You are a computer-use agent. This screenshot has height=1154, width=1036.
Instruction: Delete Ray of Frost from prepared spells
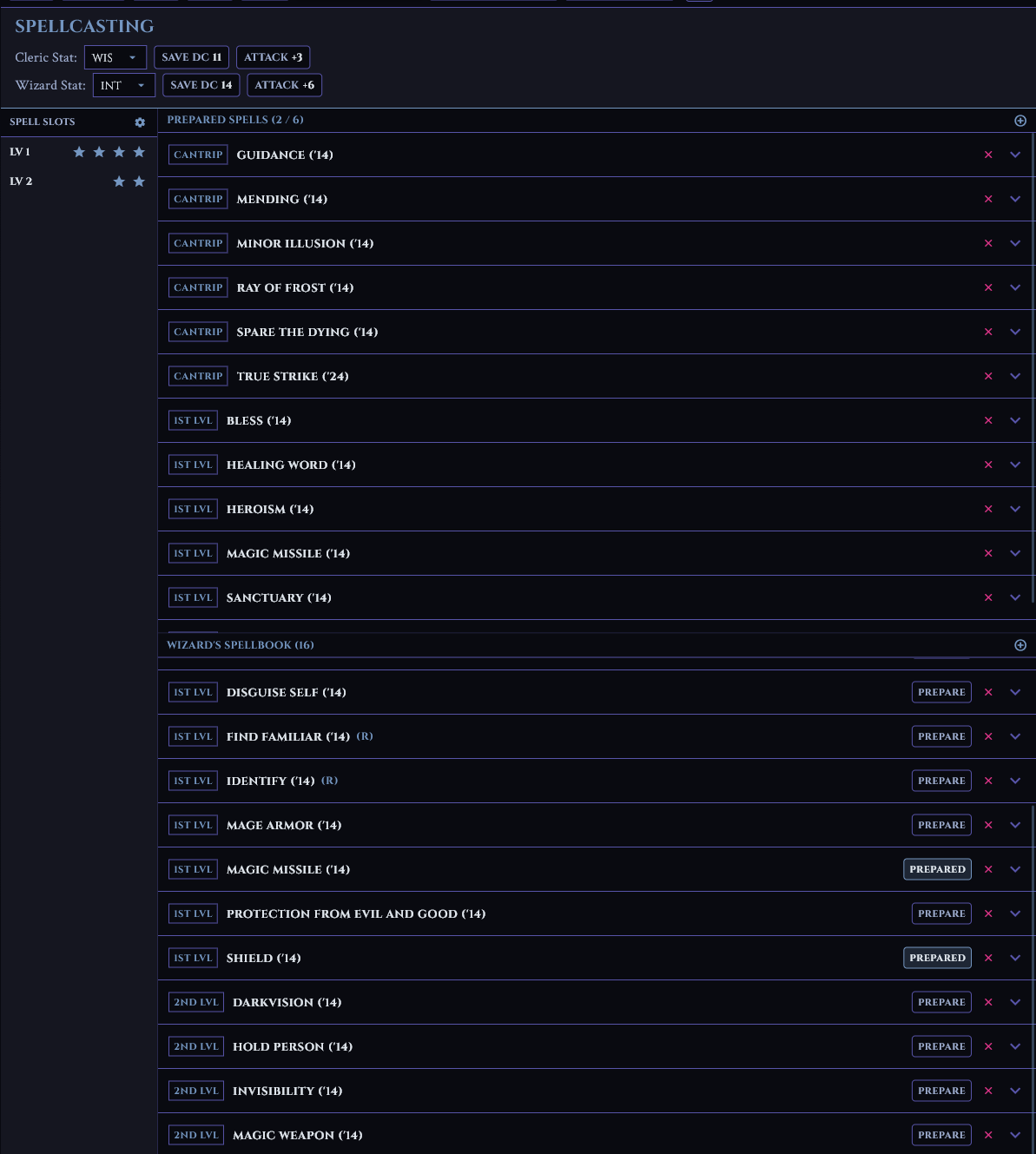coord(988,287)
